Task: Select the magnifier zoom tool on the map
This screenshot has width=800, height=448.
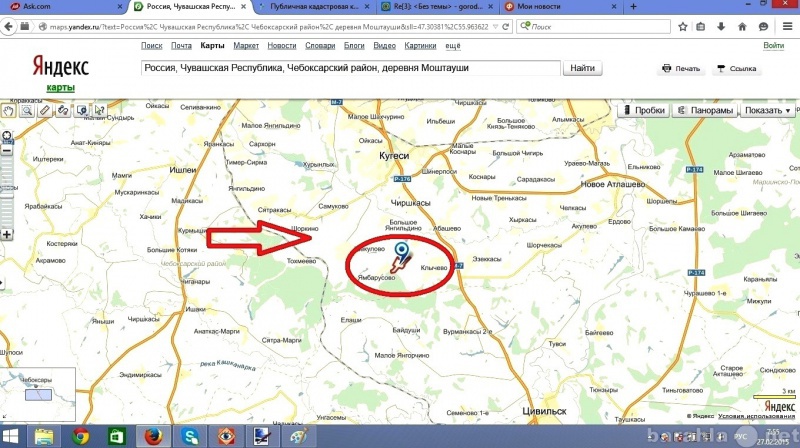Action: (x=27, y=110)
